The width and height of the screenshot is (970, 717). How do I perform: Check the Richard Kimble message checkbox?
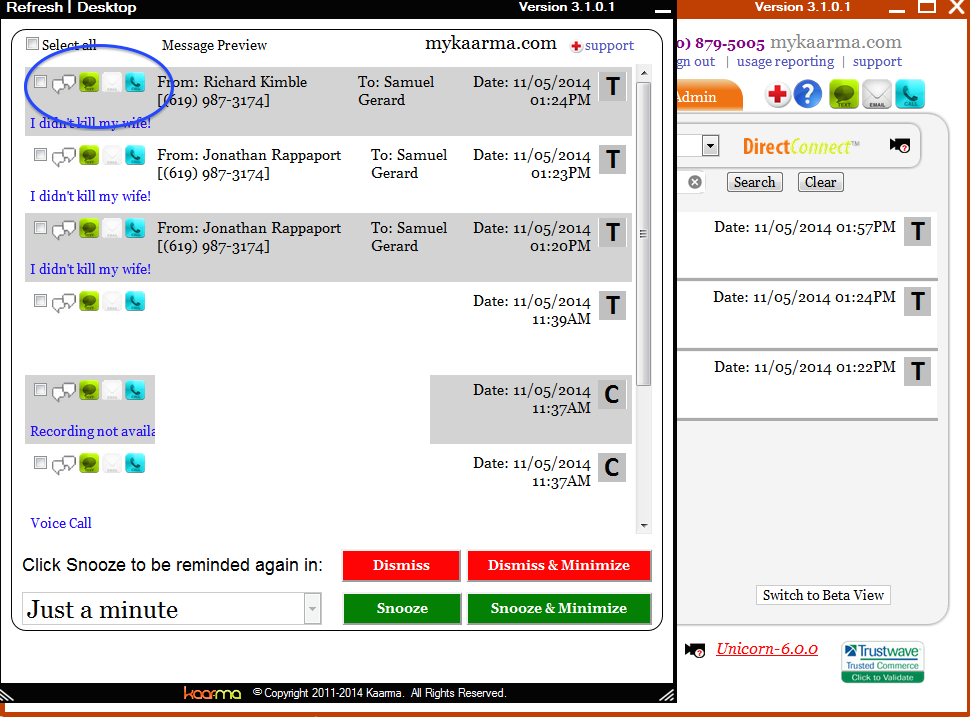click(x=40, y=82)
